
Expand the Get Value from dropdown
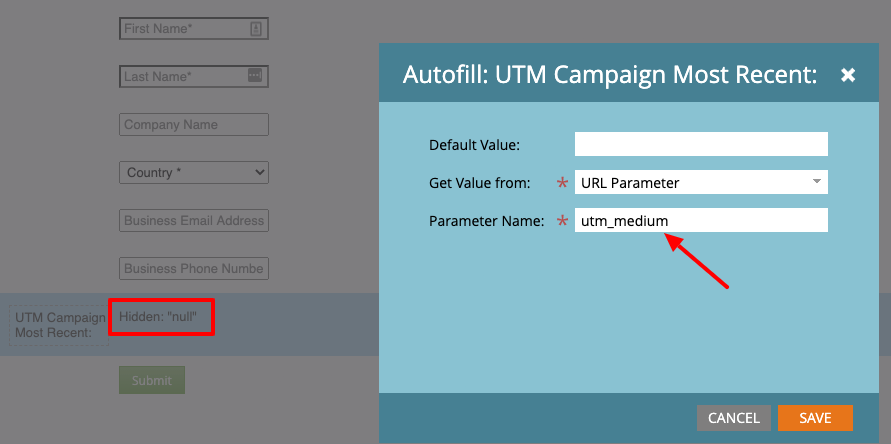coord(701,182)
